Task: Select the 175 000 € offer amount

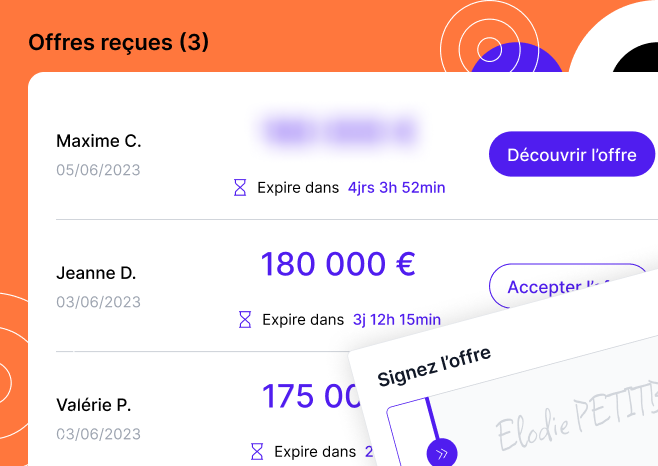Action: (x=311, y=396)
